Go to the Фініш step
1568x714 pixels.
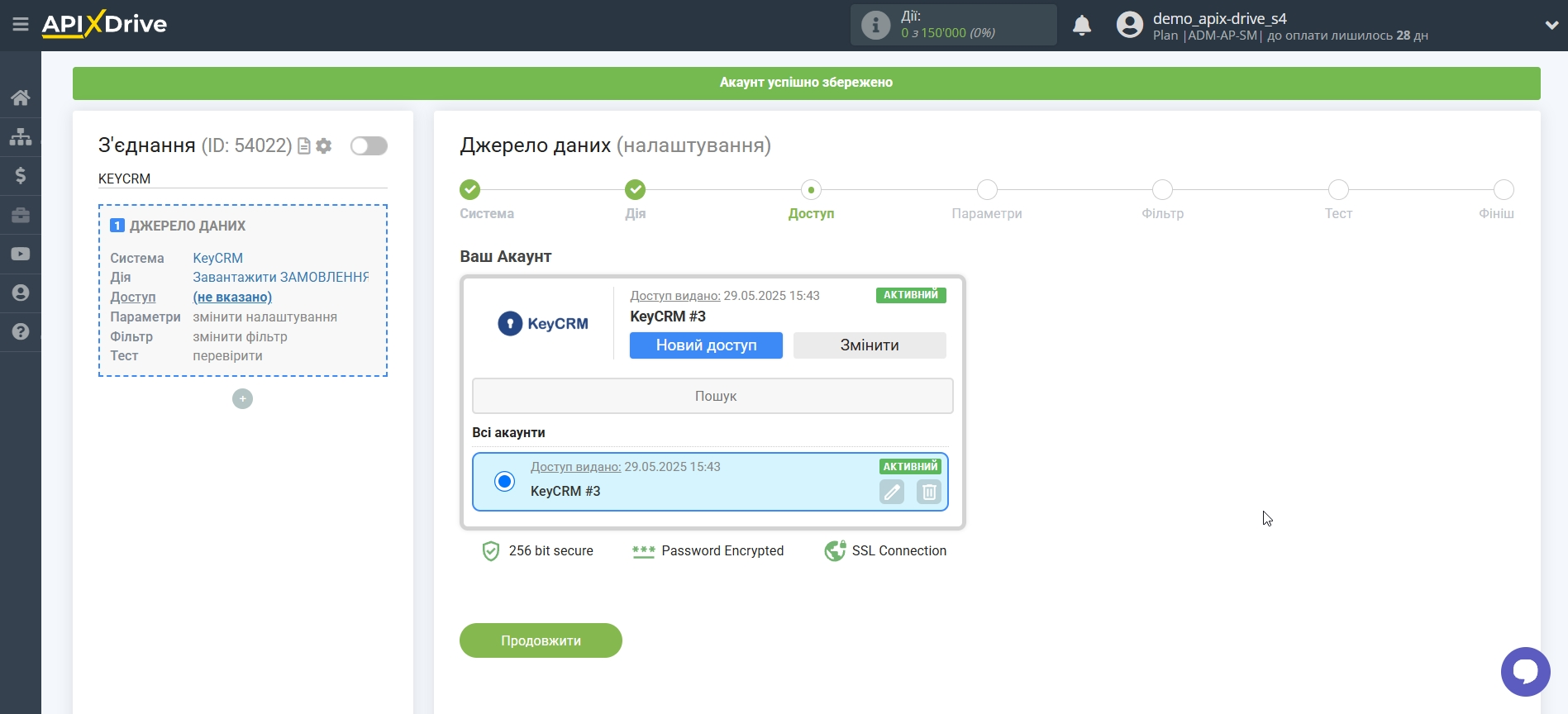coord(1504,190)
